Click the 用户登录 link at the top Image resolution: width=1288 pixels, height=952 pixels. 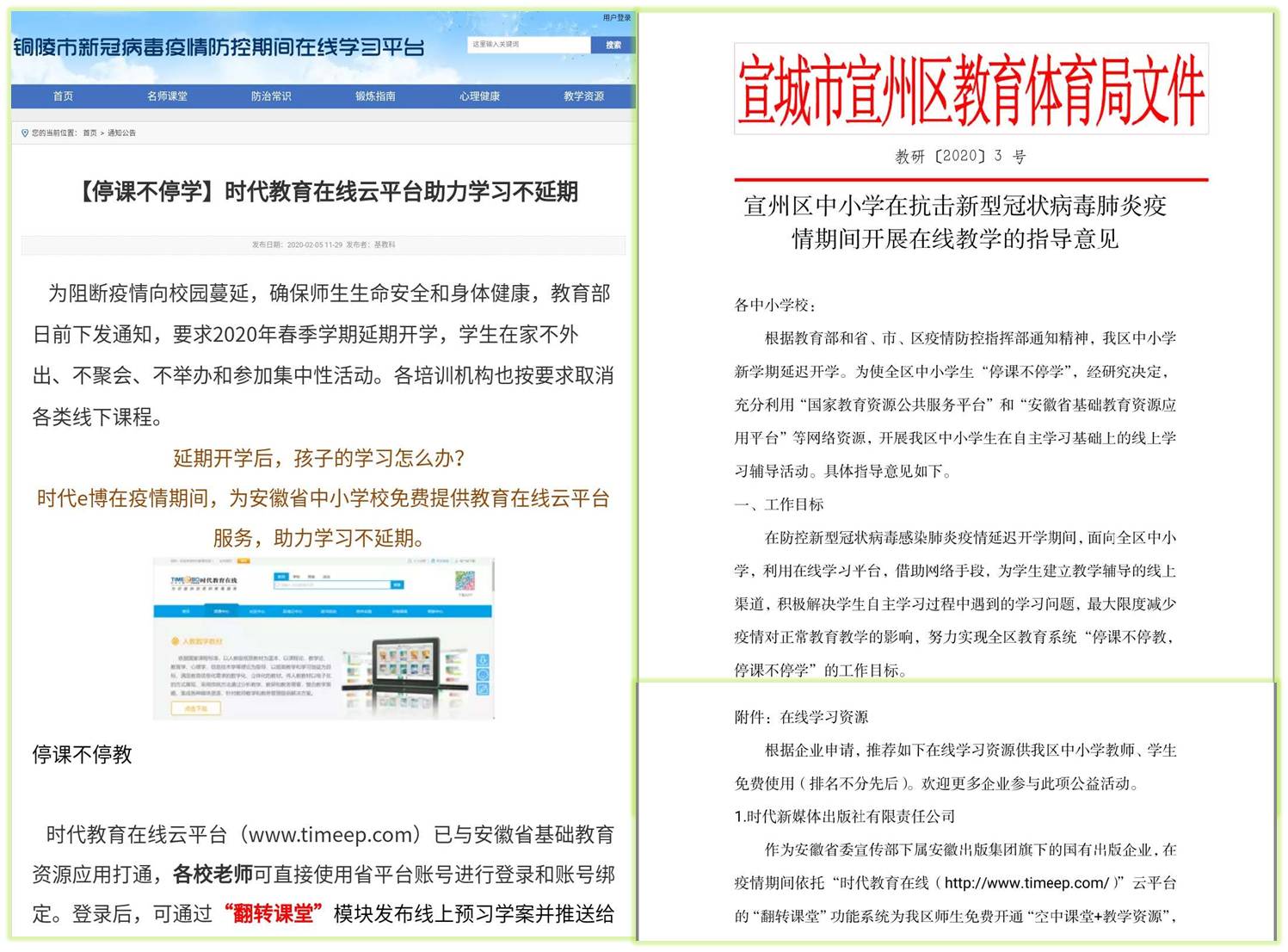(616, 17)
